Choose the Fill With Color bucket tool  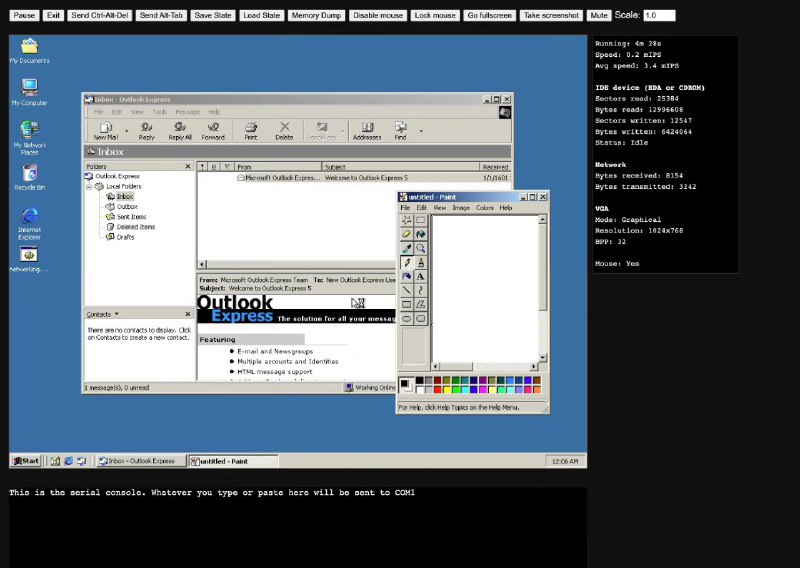pyautogui.click(x=420, y=234)
